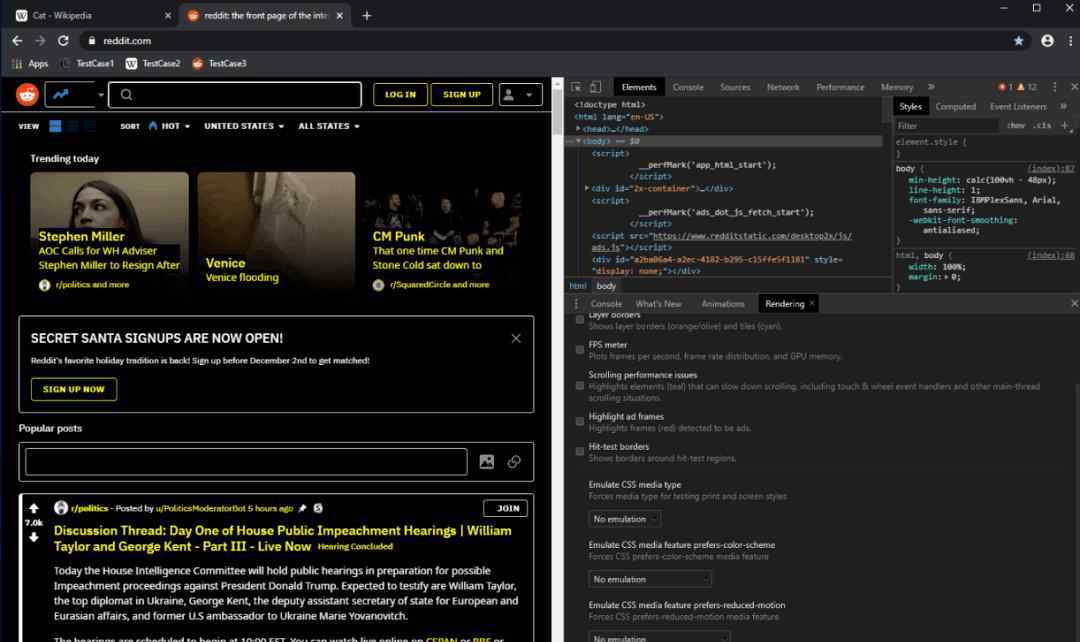The height and width of the screenshot is (642, 1080).
Task: Enable the Scrolling performance issues checkbox
Action: click(x=580, y=386)
